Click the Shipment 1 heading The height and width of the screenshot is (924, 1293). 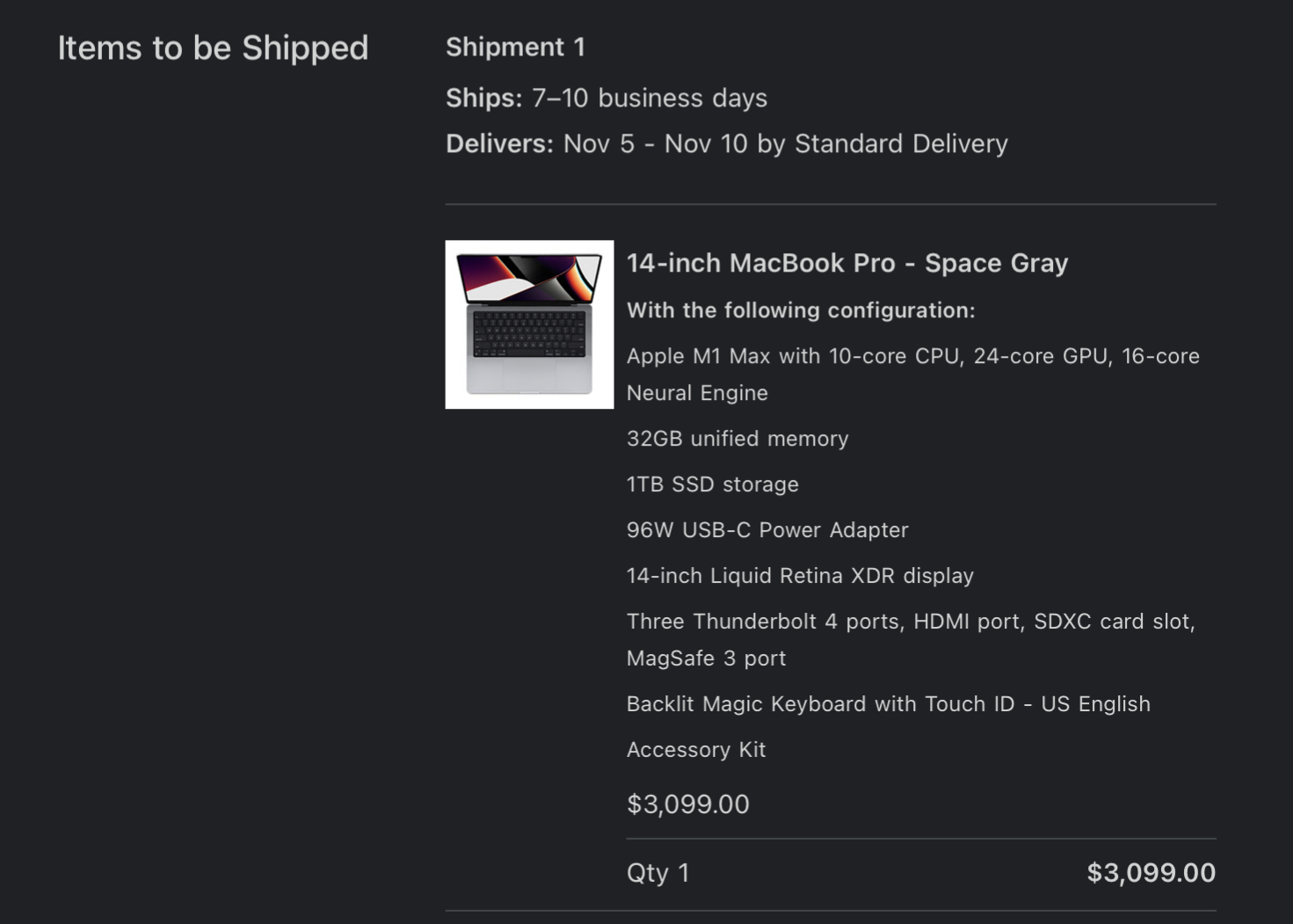point(515,47)
